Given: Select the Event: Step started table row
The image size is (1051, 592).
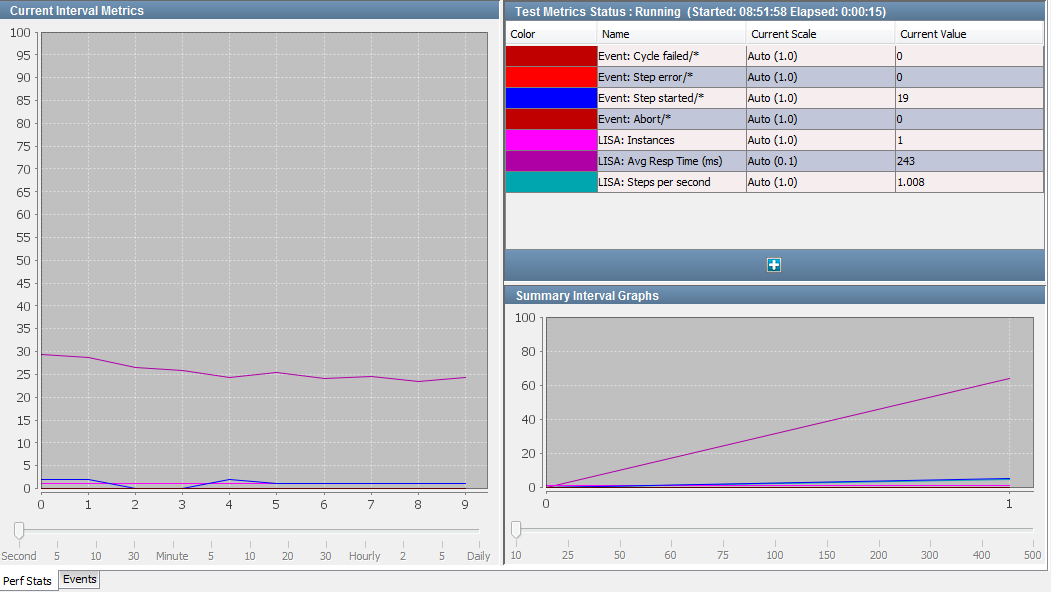Looking at the screenshot, I should [670, 98].
